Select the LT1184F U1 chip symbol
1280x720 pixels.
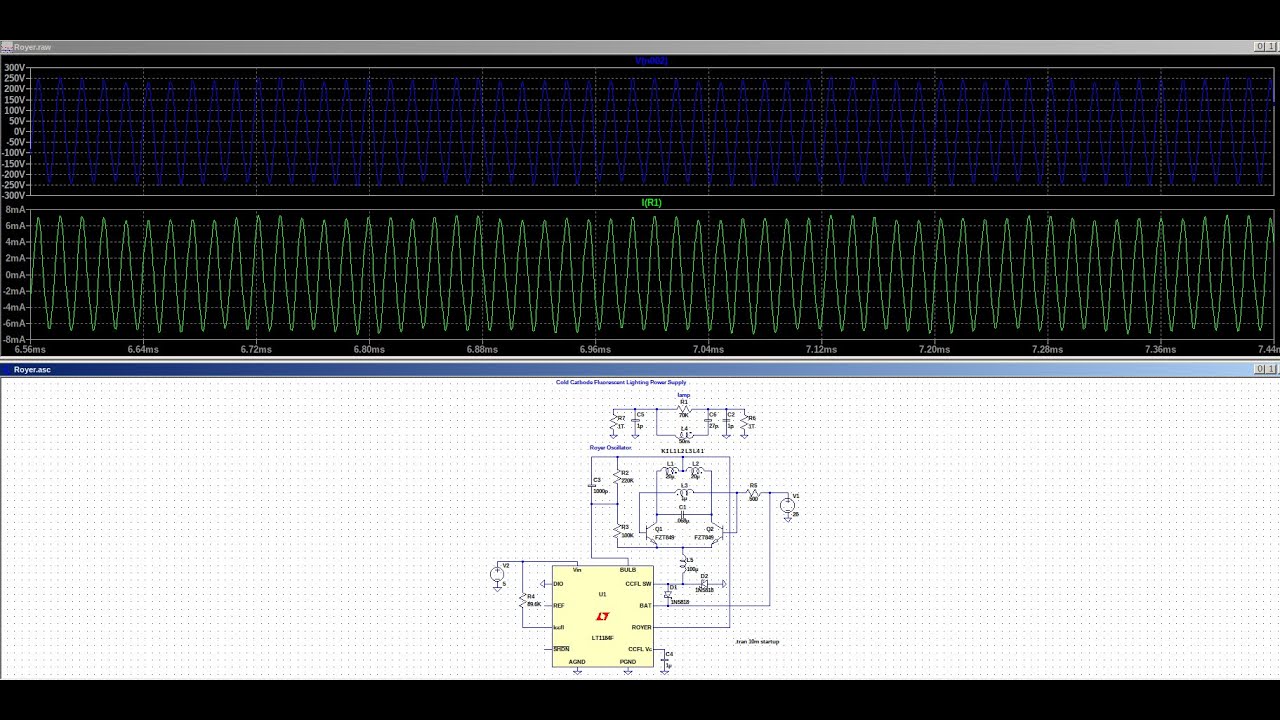(602, 616)
